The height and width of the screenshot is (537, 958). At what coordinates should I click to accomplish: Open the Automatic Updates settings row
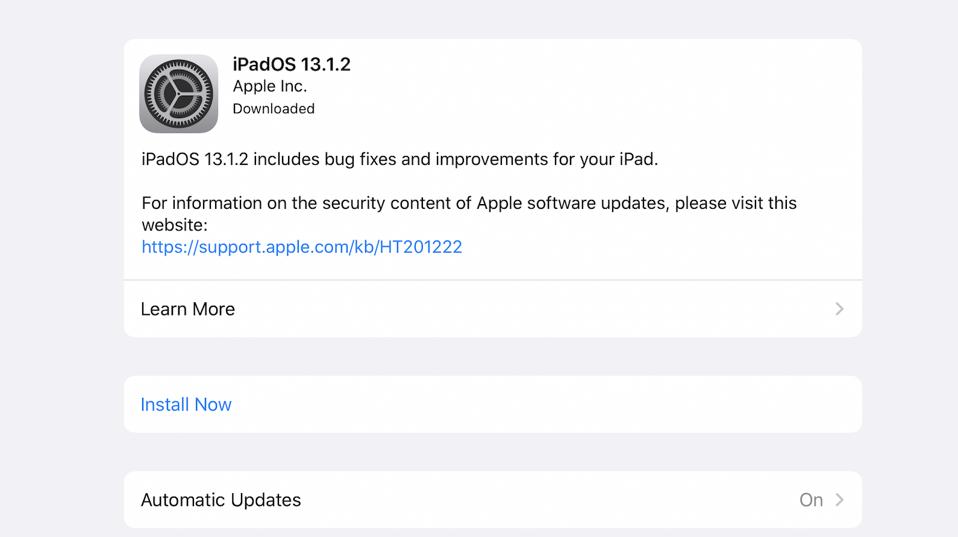(x=492, y=500)
